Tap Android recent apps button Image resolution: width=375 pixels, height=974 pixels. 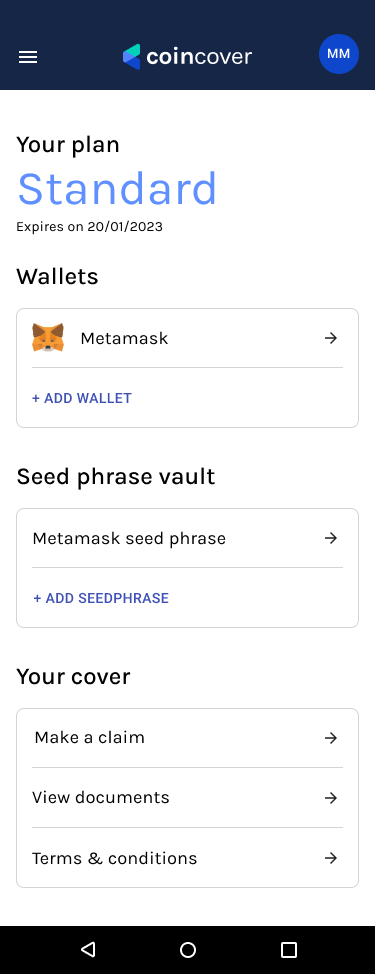click(x=289, y=949)
